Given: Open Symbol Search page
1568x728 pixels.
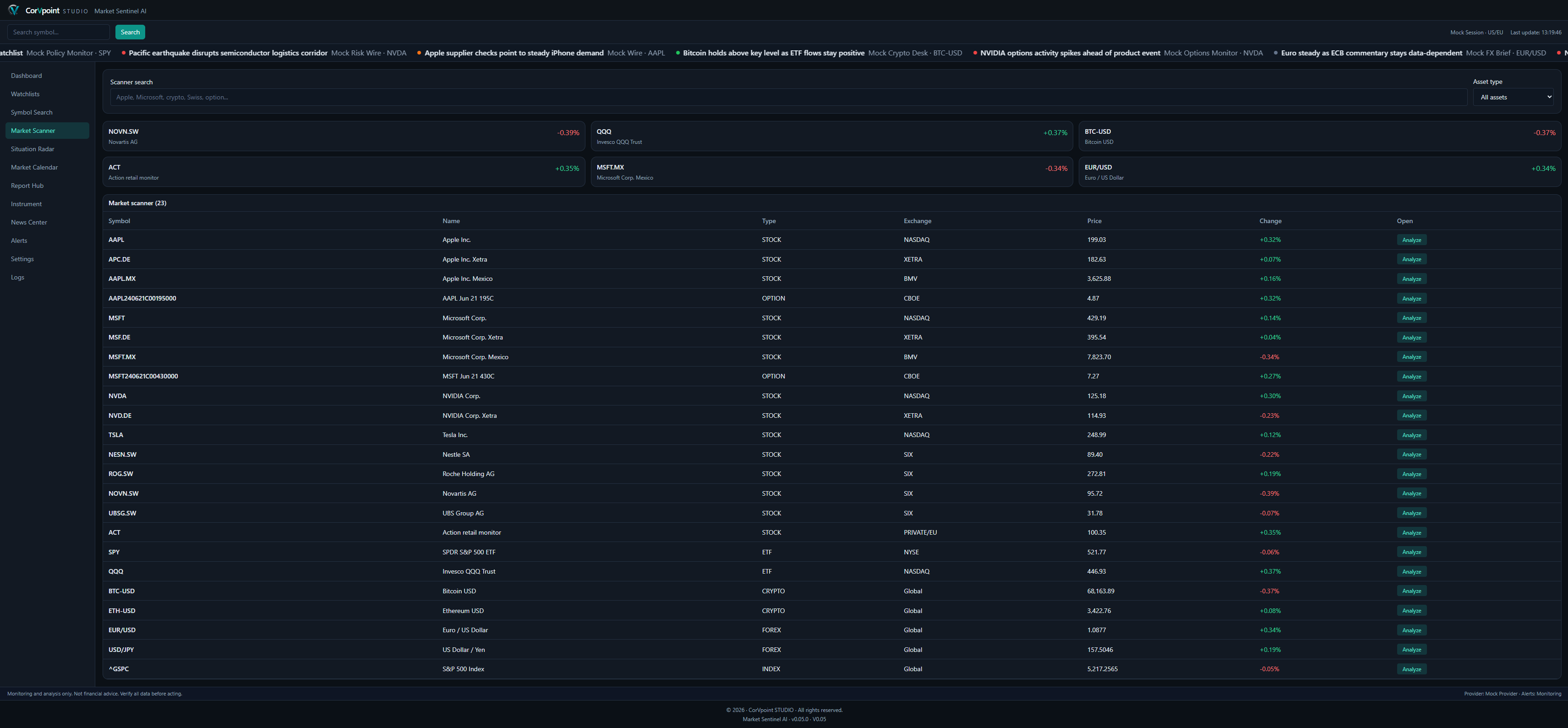Looking at the screenshot, I should pos(48,112).
